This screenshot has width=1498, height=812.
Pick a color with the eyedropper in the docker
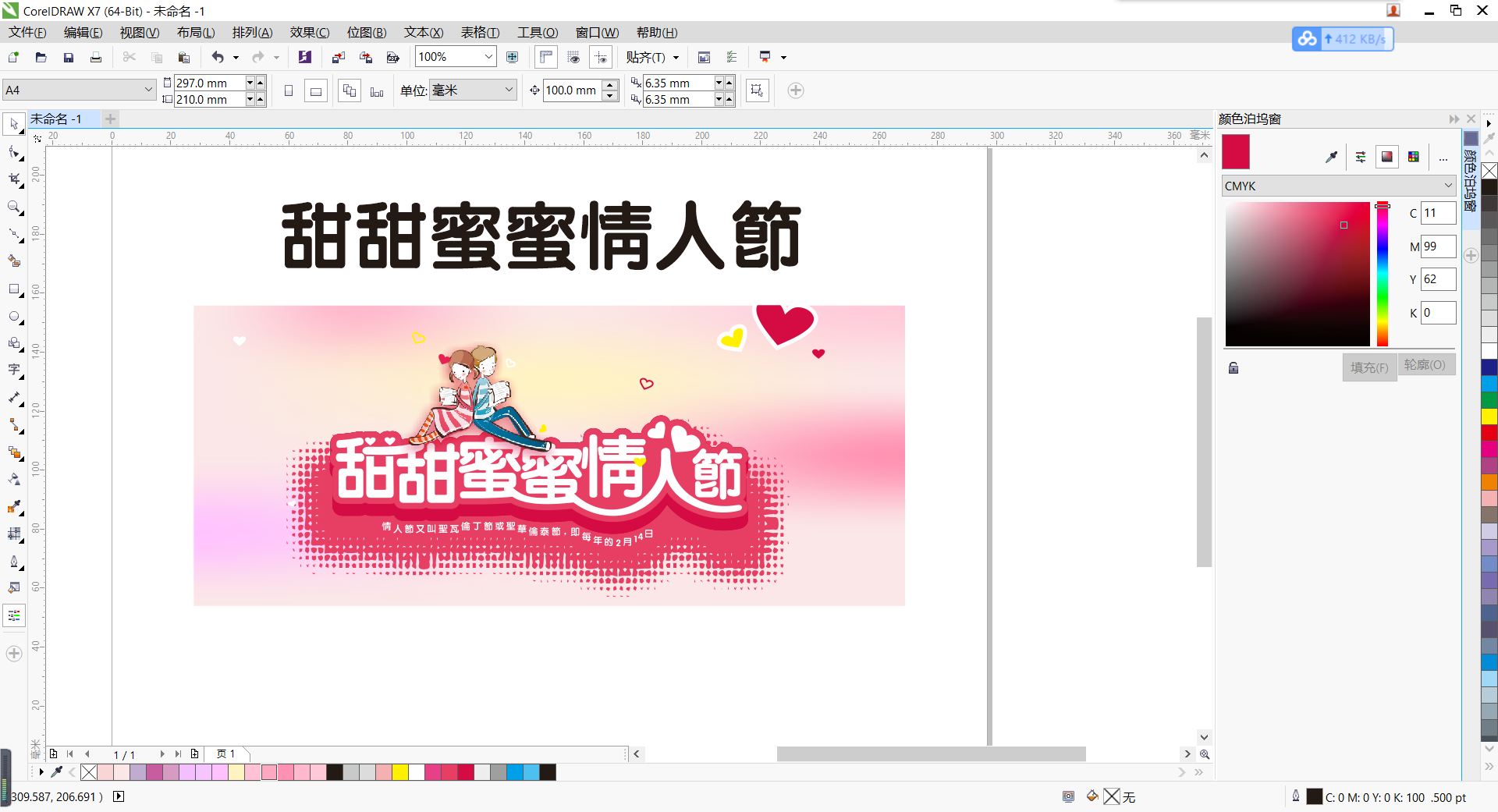(x=1332, y=156)
